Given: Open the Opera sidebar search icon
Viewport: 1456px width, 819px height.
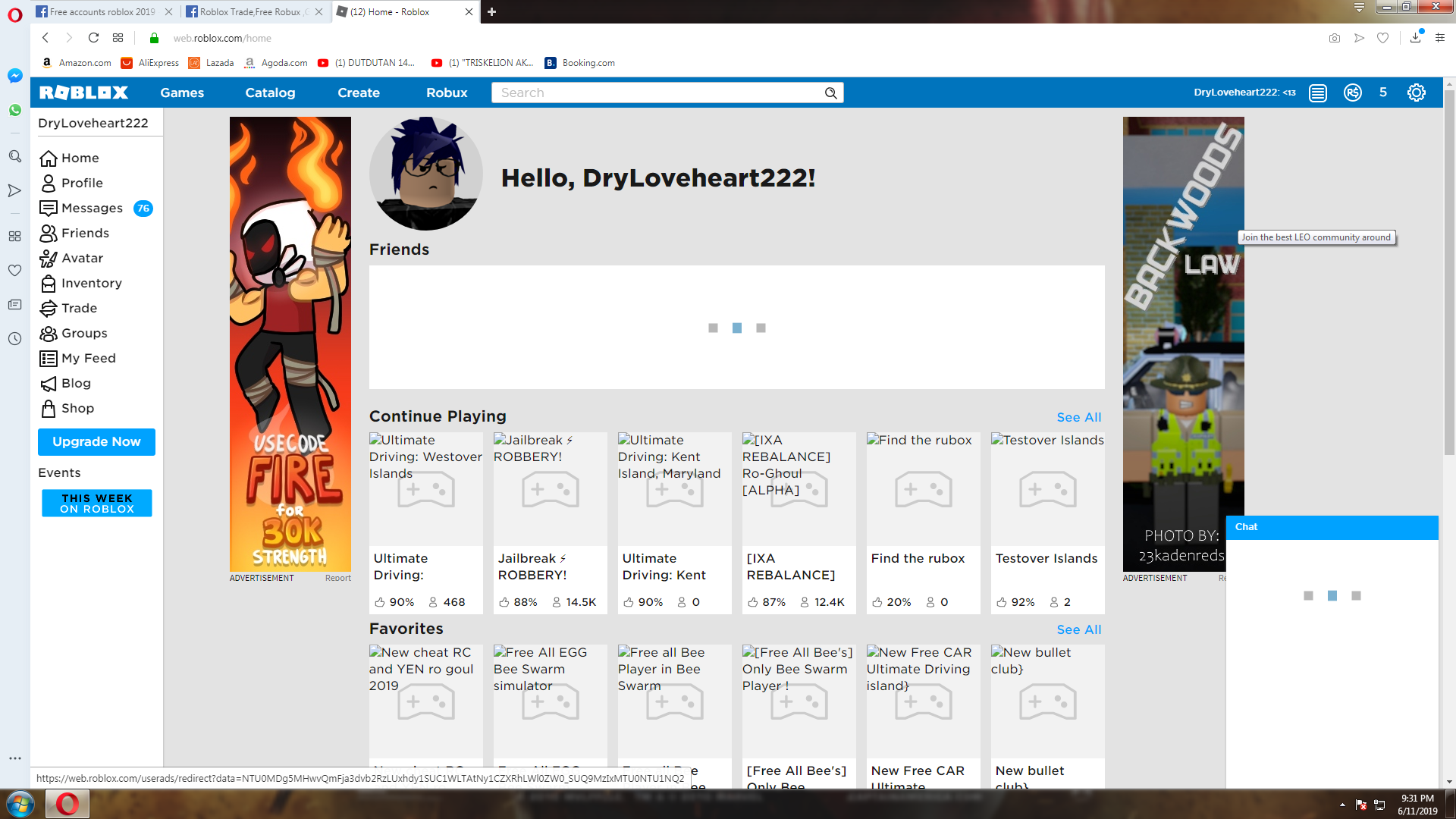Looking at the screenshot, I should coord(14,156).
